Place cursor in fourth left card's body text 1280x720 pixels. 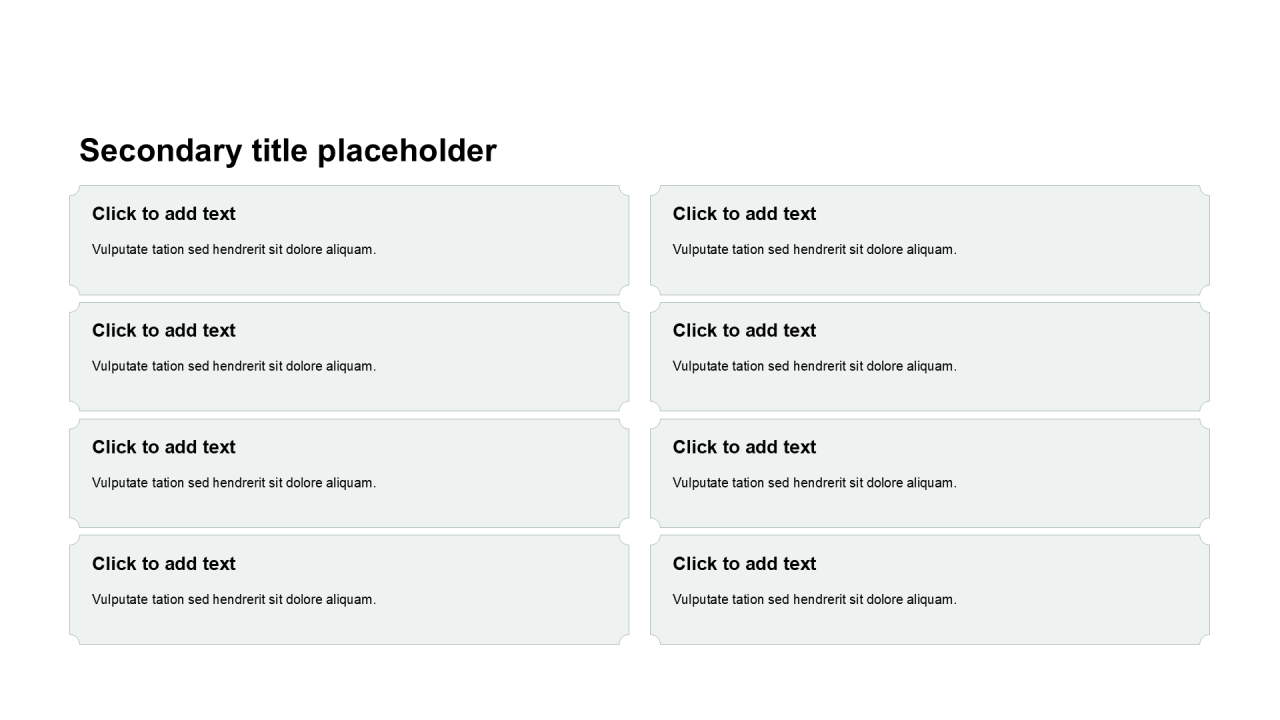[x=234, y=600]
